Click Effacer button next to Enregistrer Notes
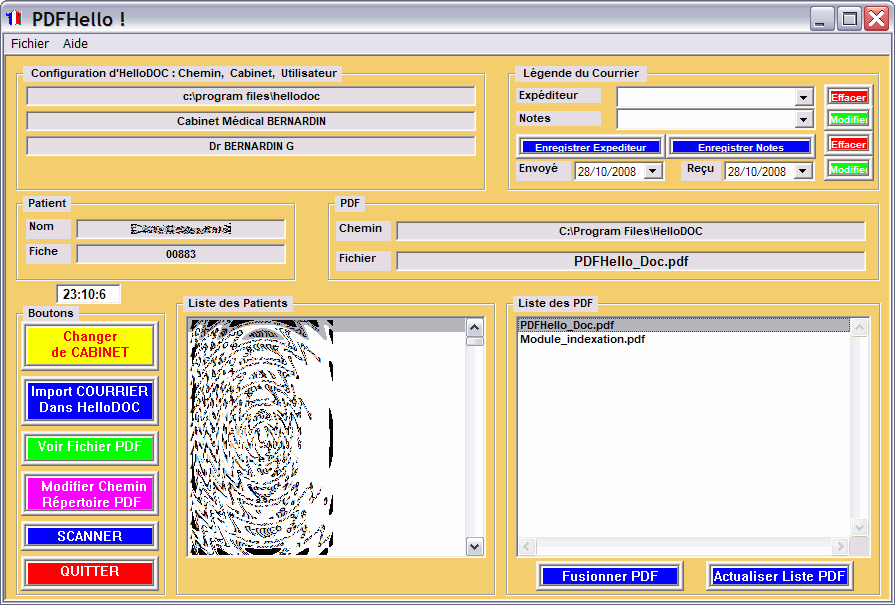Image resolution: width=895 pixels, height=605 pixels. (x=849, y=144)
